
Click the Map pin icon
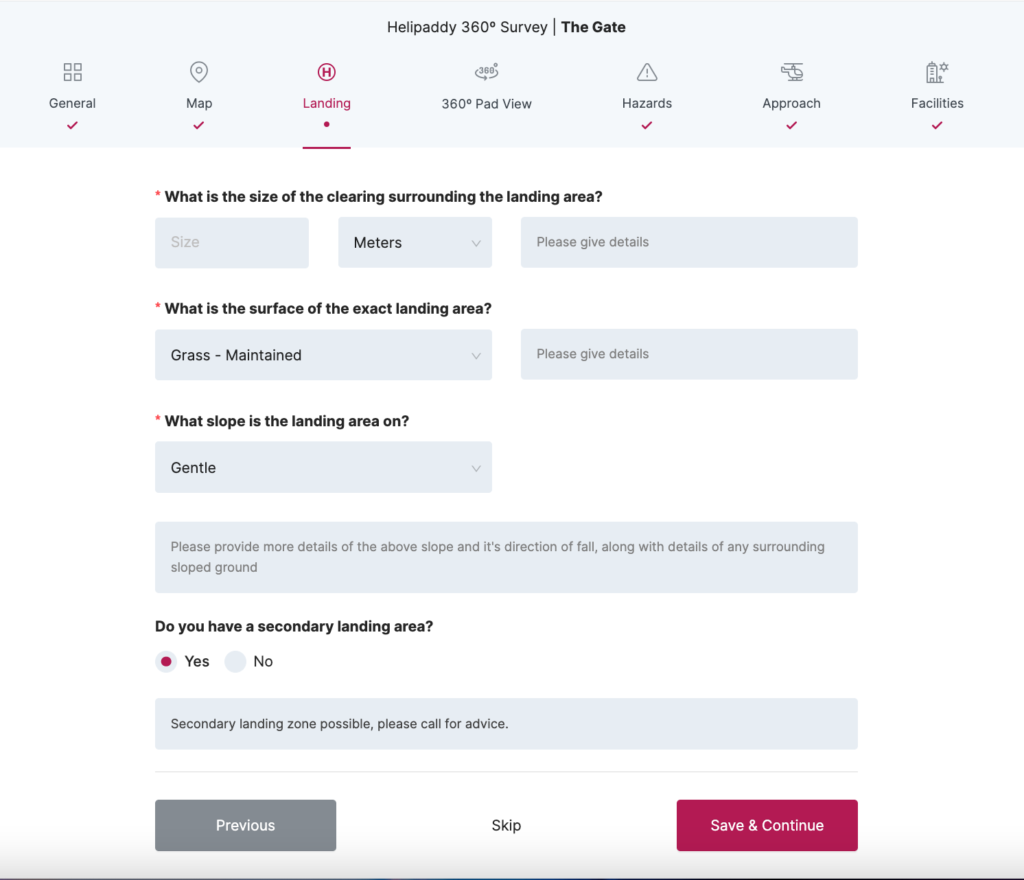tap(199, 72)
